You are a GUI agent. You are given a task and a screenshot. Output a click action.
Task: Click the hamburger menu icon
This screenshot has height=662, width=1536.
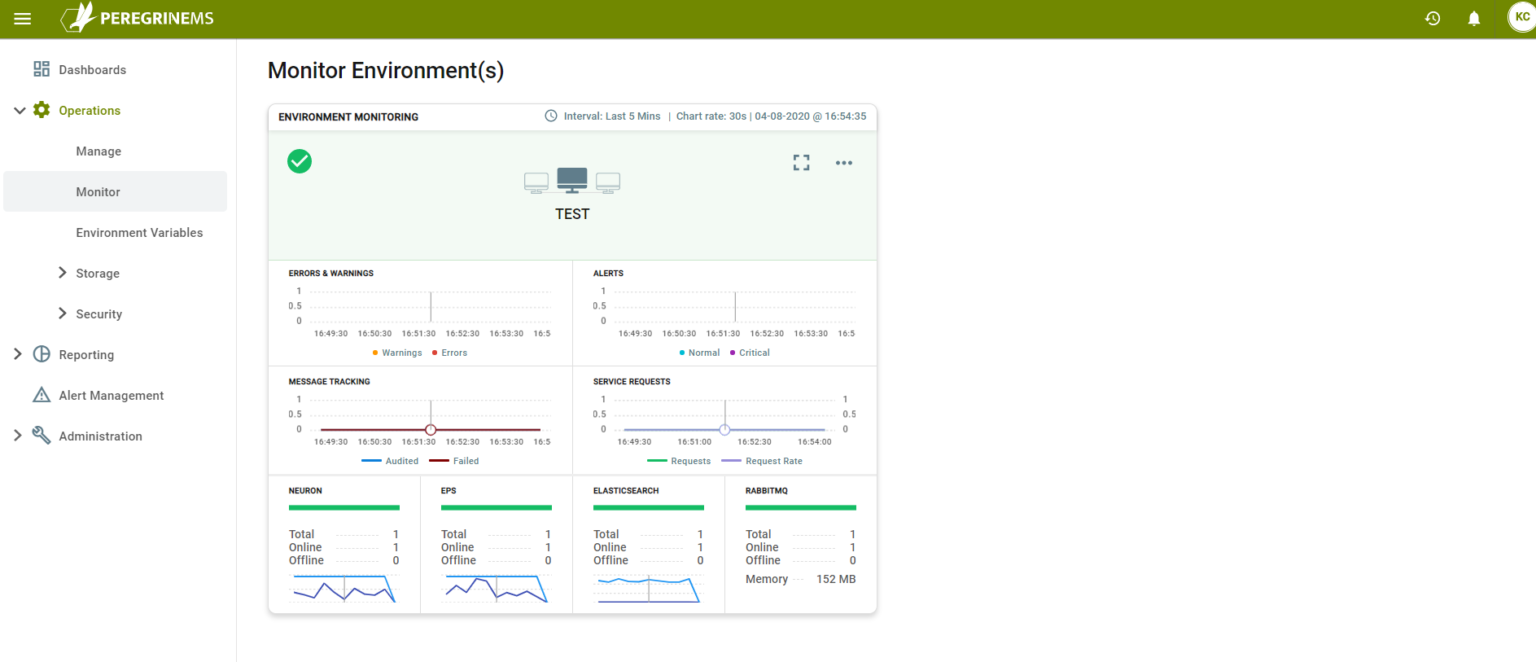22,17
